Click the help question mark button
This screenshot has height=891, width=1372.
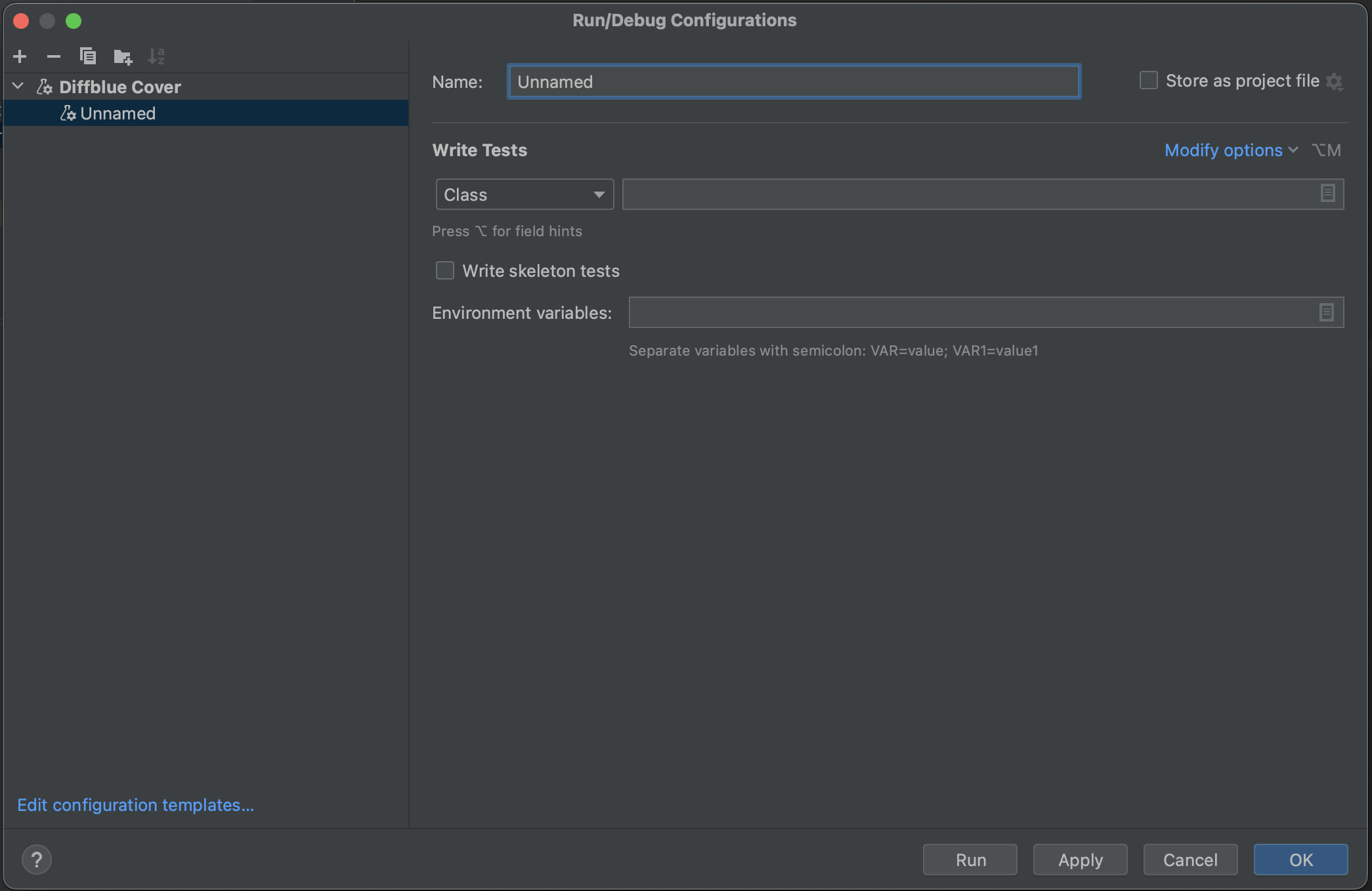point(37,860)
